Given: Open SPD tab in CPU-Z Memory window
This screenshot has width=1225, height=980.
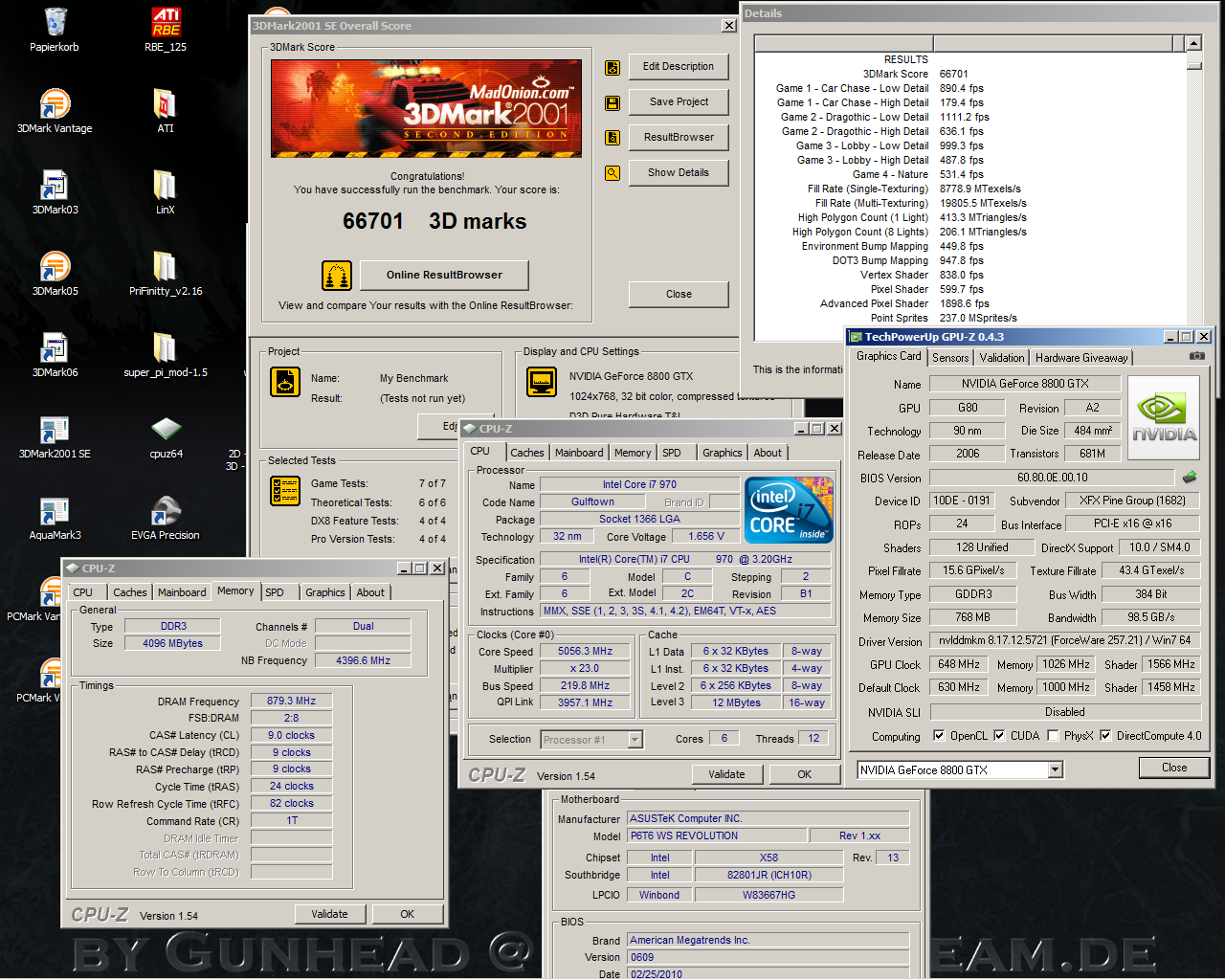Looking at the screenshot, I should pos(275,592).
